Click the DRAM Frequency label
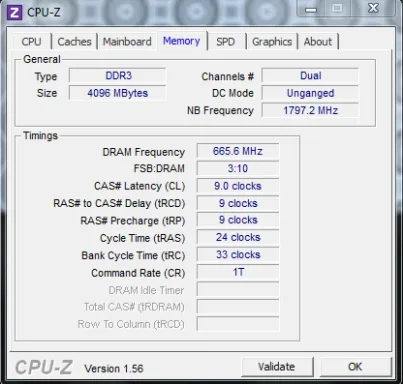 [x=144, y=152]
